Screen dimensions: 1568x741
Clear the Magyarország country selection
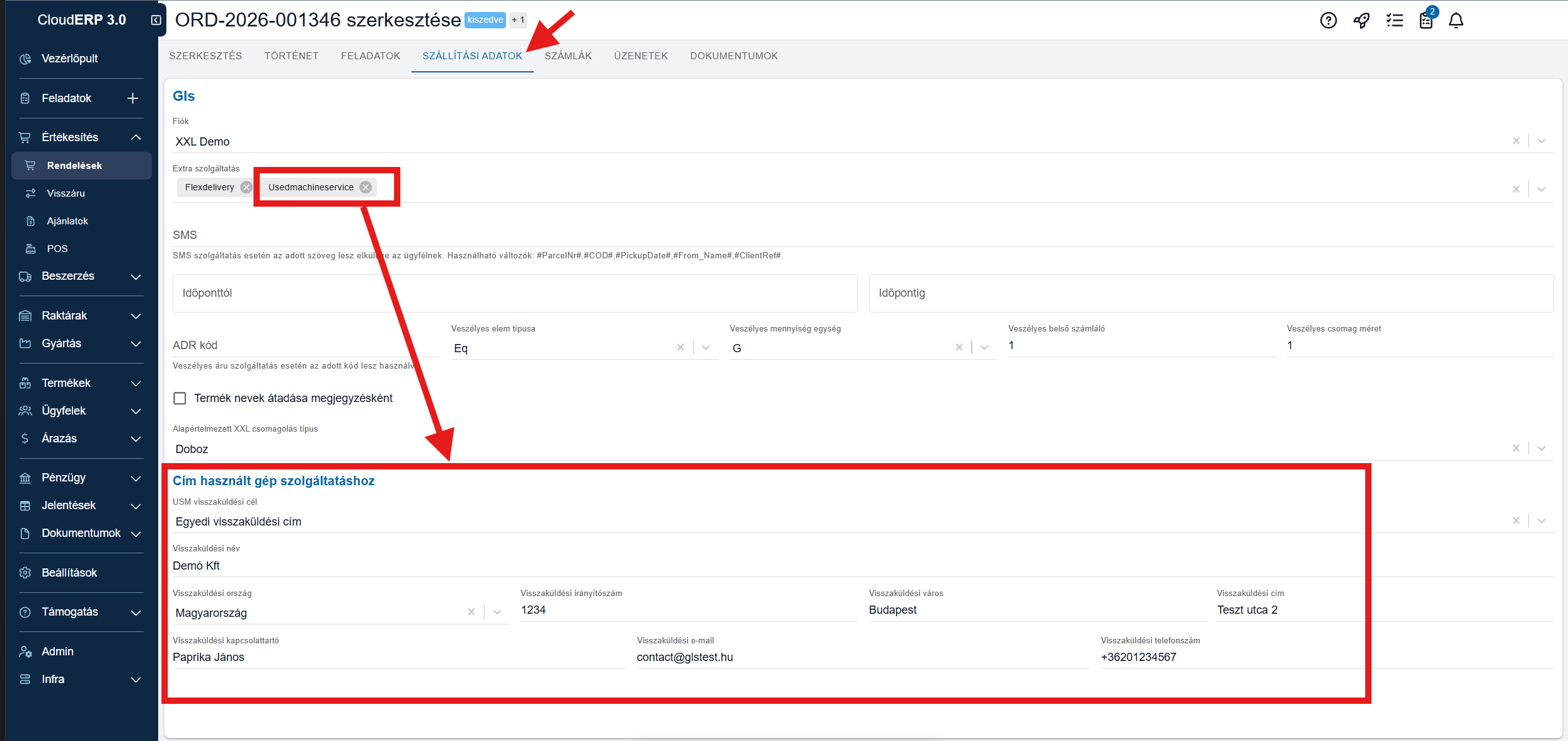[x=471, y=612]
